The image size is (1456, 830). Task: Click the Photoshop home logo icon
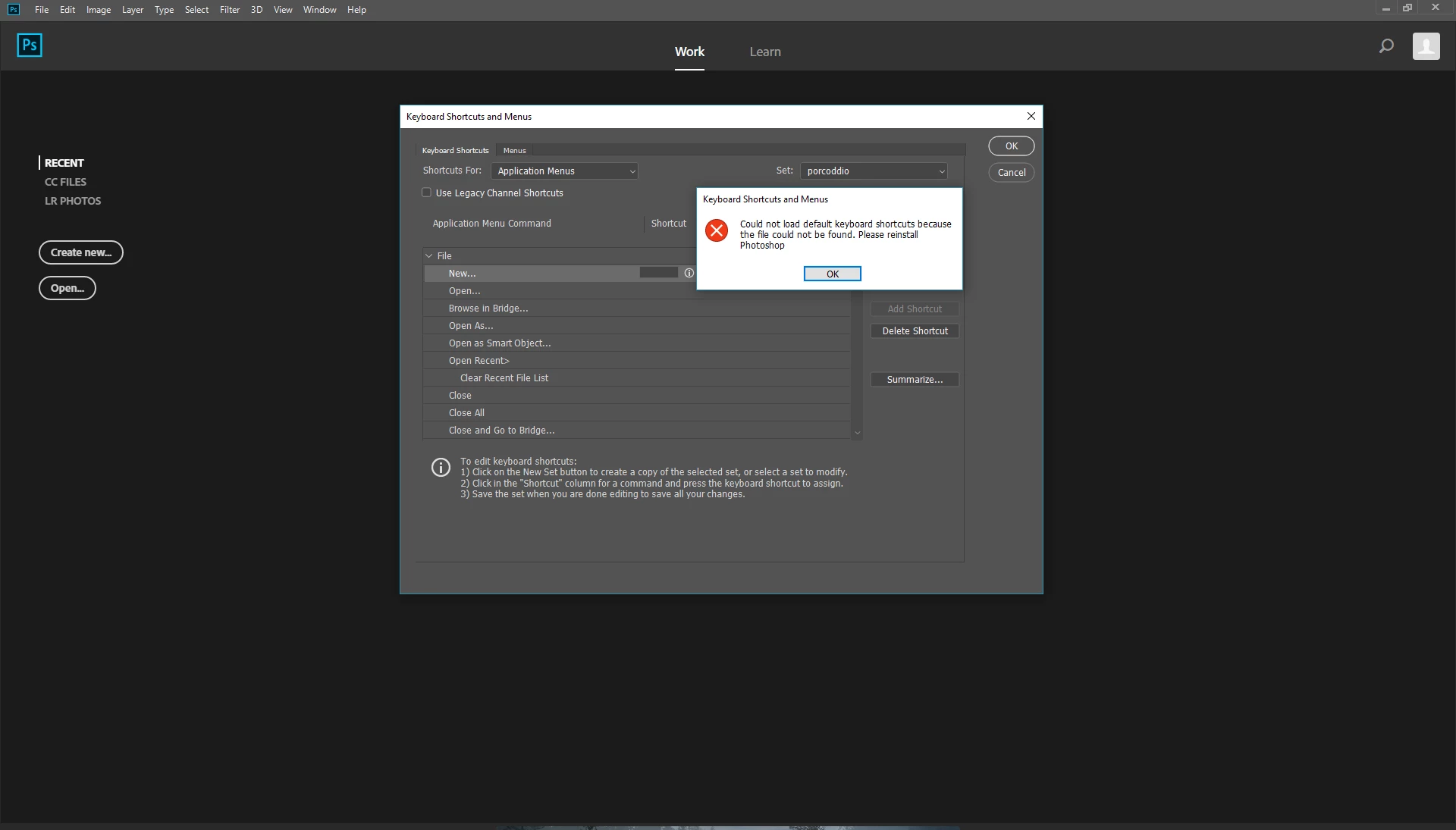coord(30,45)
